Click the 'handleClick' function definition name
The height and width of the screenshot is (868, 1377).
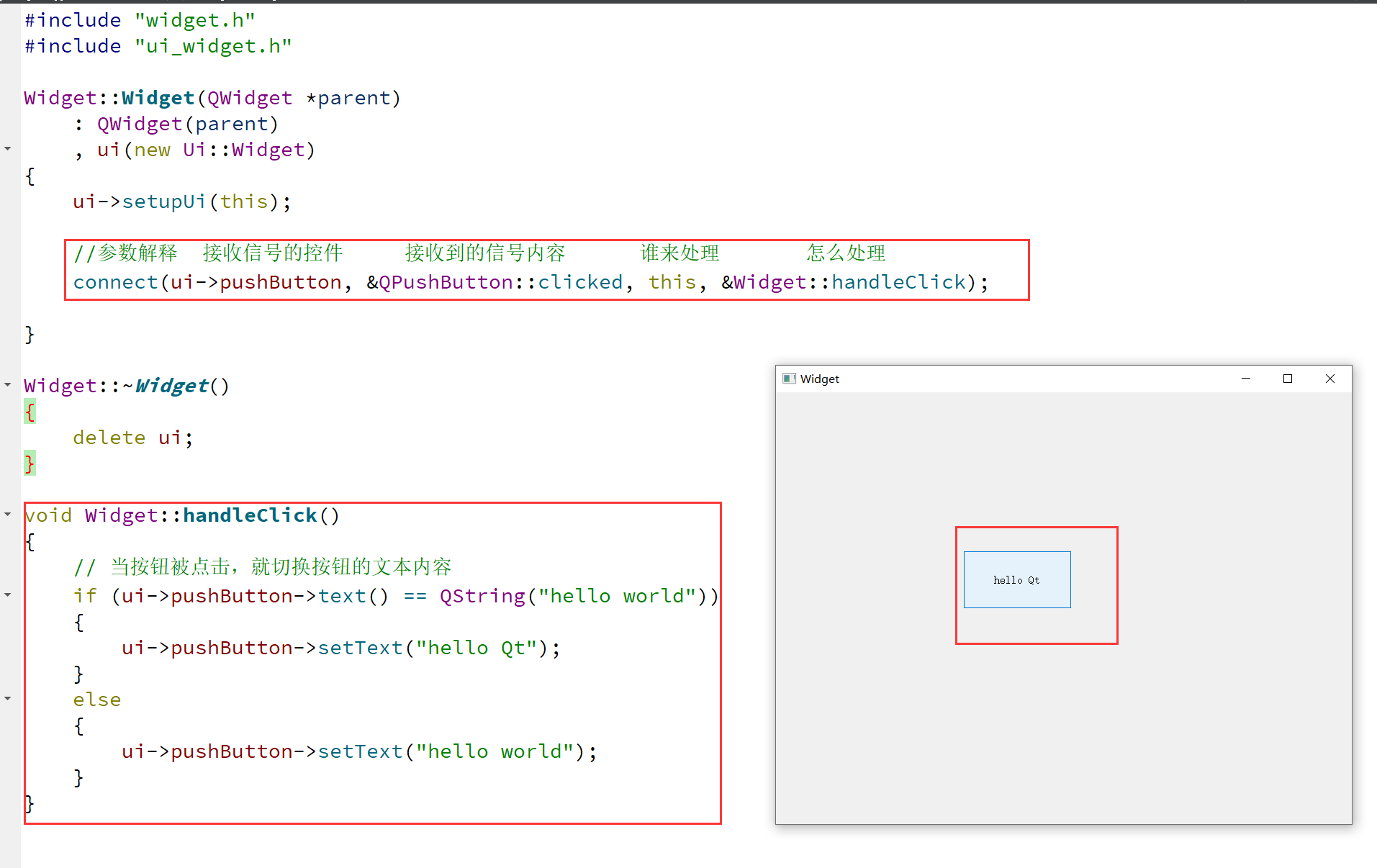[250, 515]
